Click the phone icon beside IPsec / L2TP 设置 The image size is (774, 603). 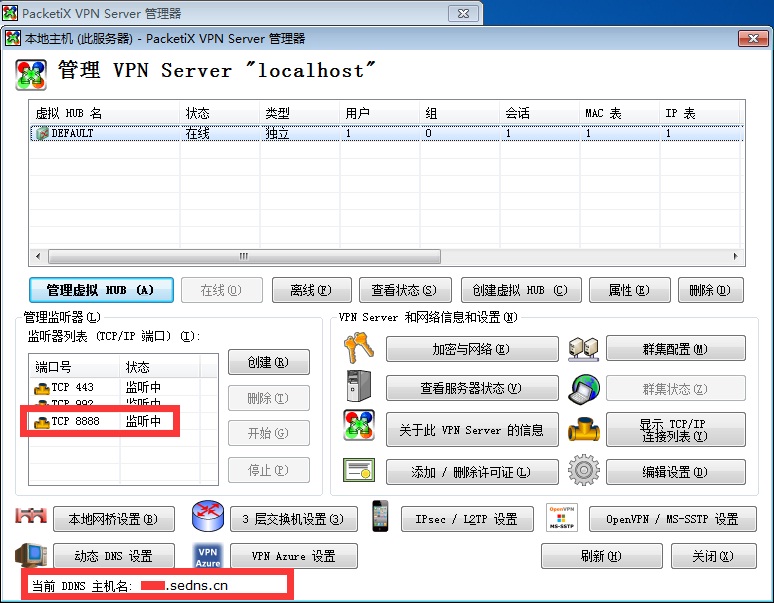(x=380, y=516)
